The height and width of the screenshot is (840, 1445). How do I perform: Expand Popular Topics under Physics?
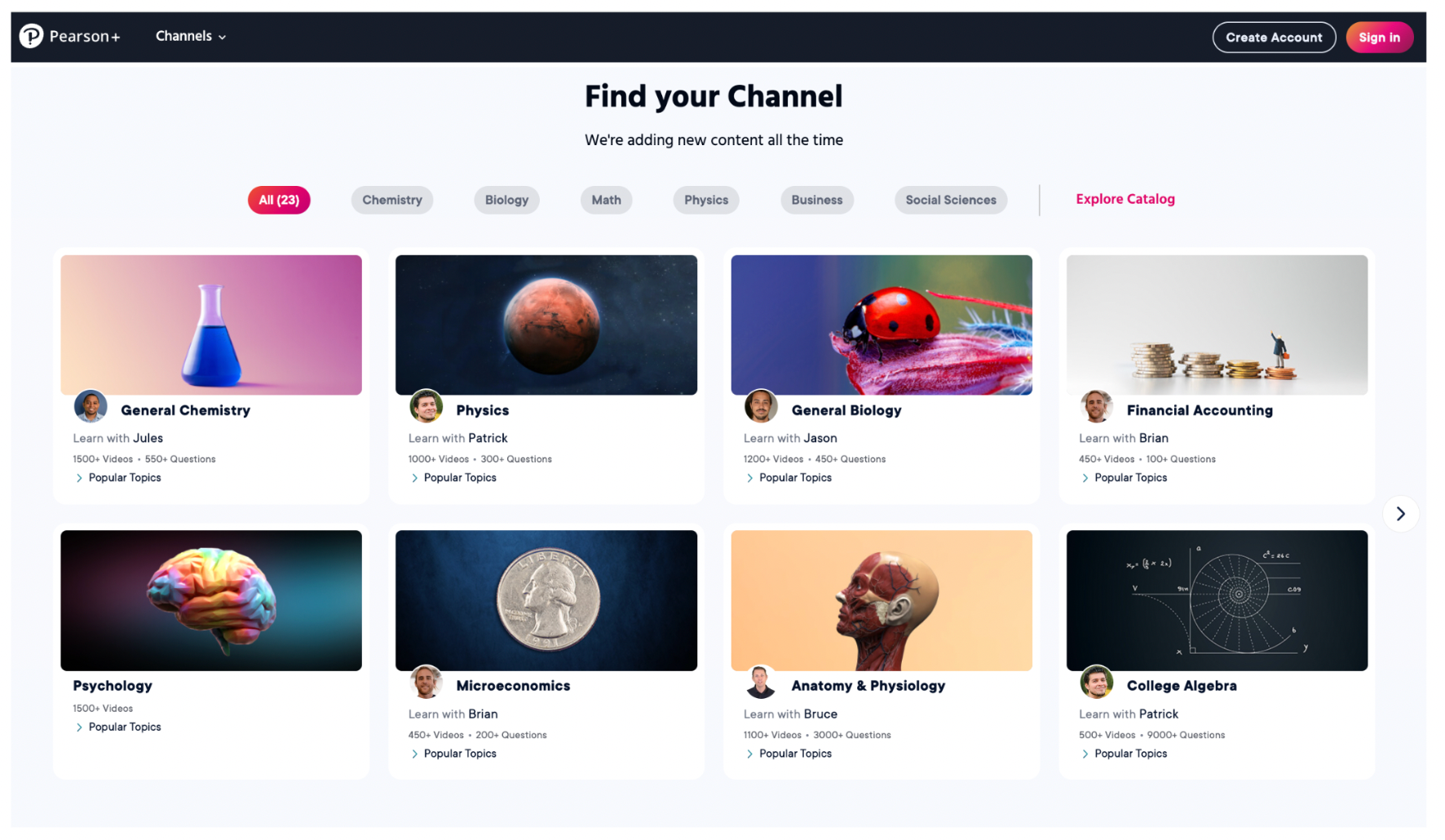pos(453,478)
